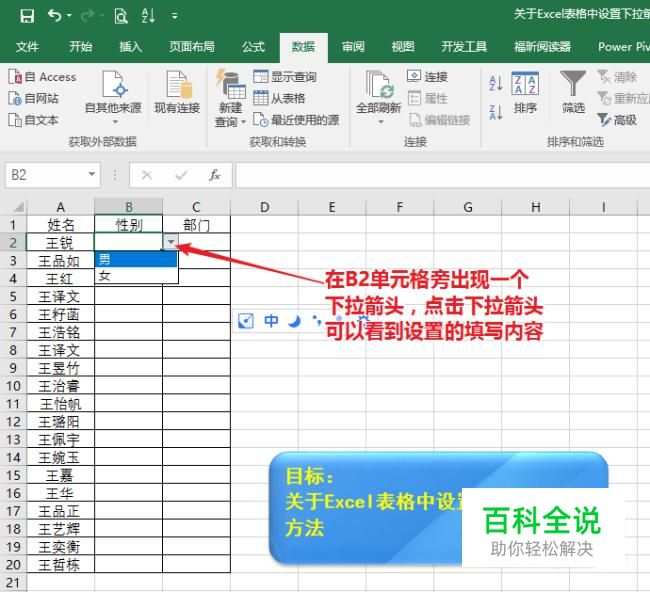Click the insert function fx icon
This screenshot has width=650, height=592.
[x=214, y=175]
